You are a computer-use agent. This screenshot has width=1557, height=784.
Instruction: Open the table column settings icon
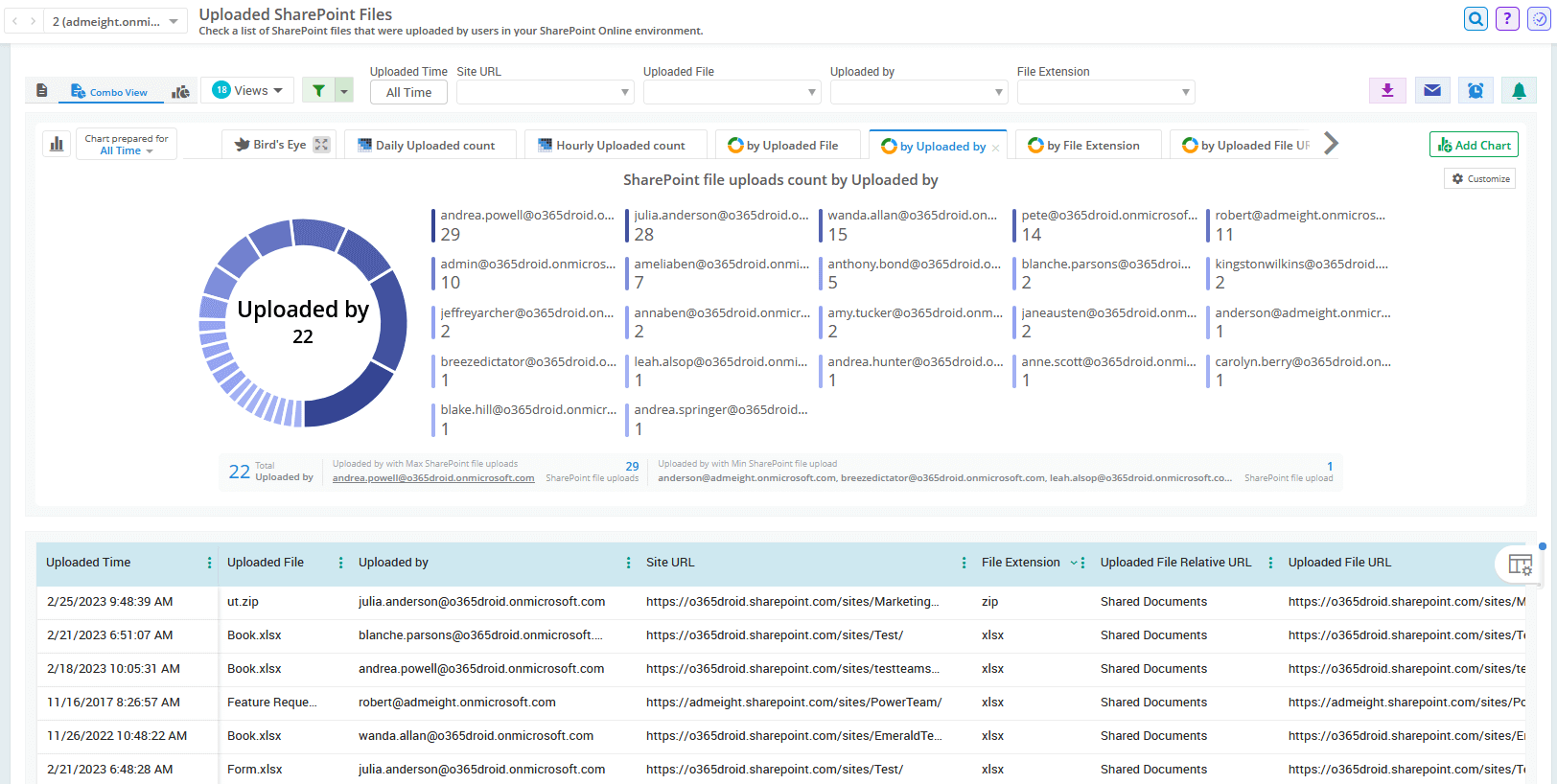point(1520,565)
